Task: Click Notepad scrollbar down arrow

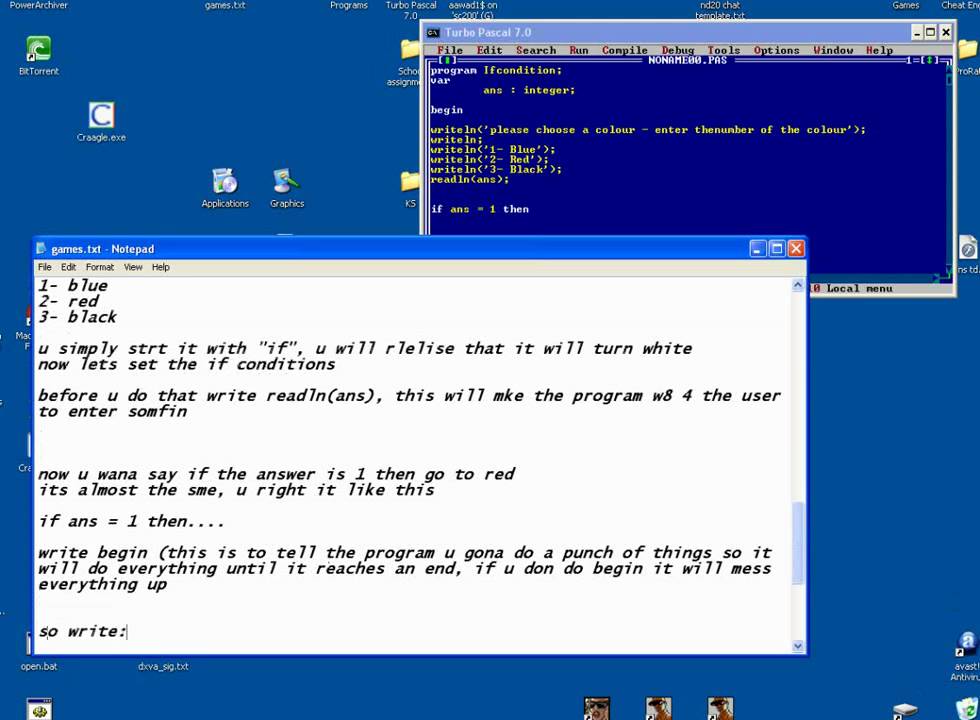Action: coord(798,646)
